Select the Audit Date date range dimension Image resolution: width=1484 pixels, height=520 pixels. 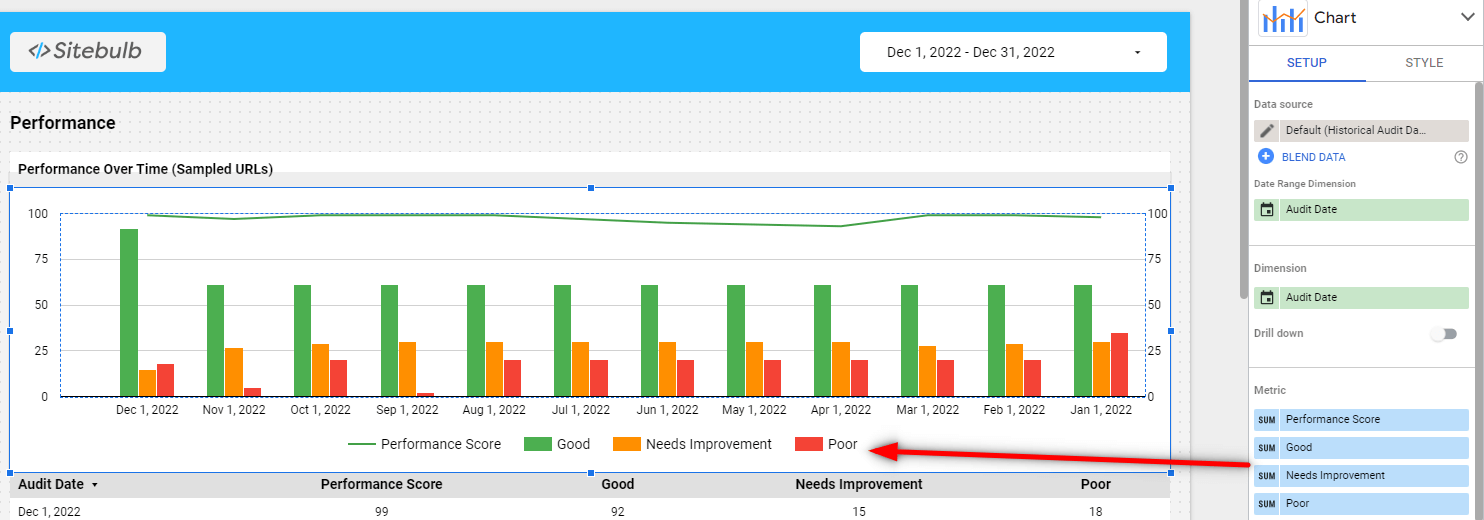(1361, 210)
